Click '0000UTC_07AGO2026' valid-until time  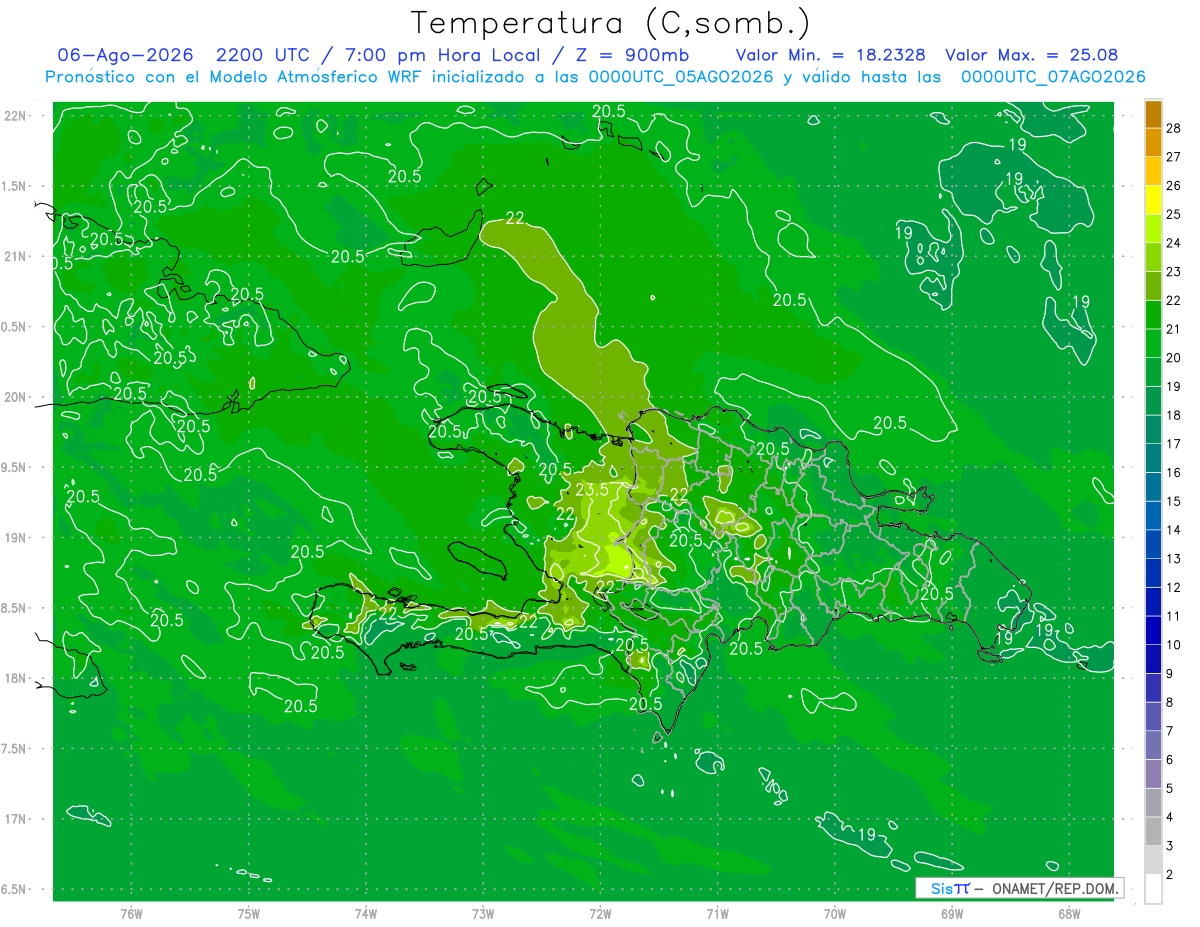pyautogui.click(x=1053, y=77)
